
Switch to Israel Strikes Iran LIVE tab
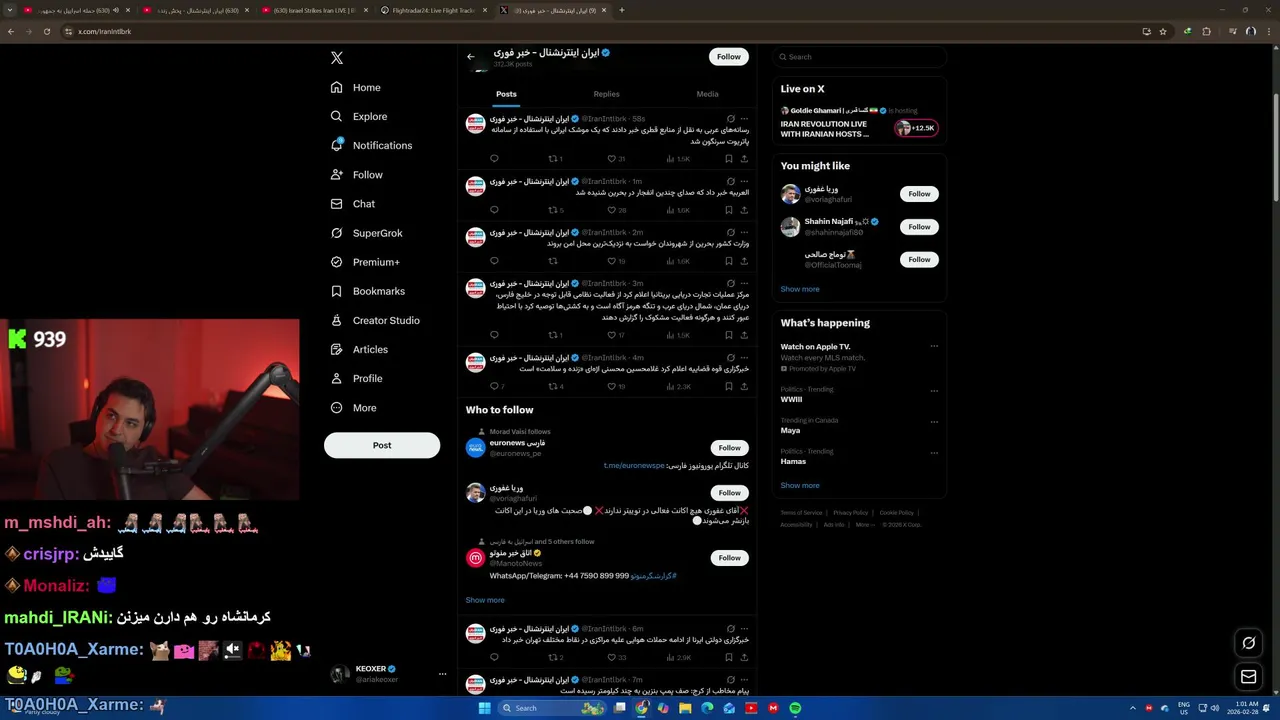pos(315,10)
